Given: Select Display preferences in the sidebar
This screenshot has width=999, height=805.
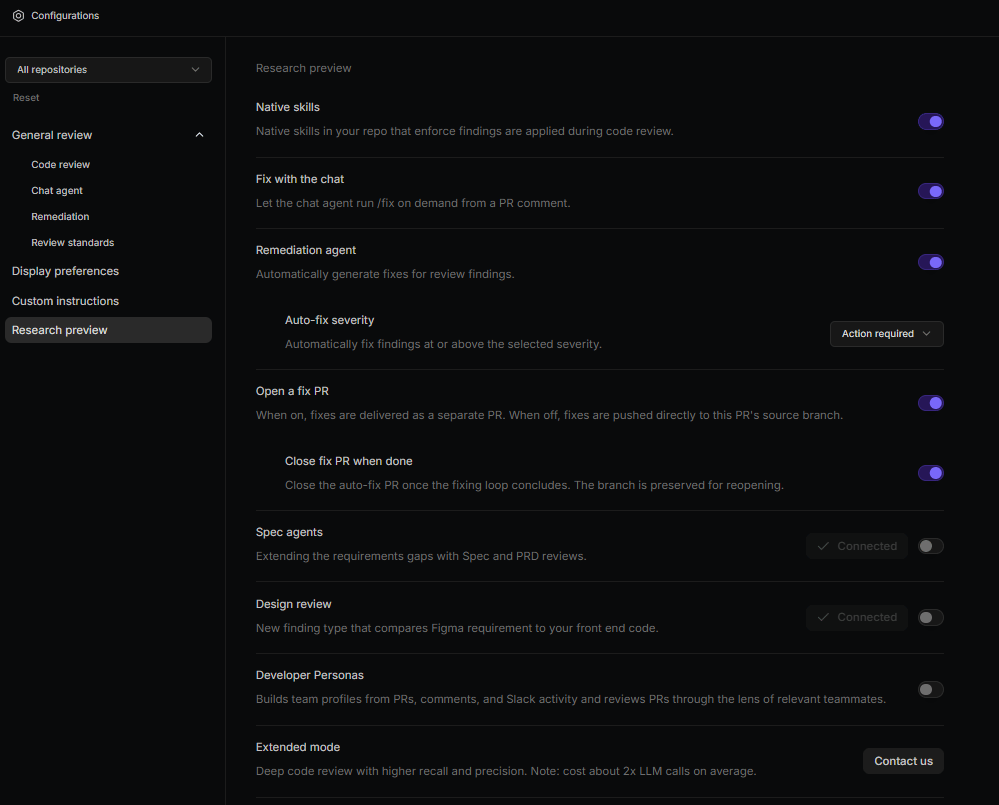Looking at the screenshot, I should [65, 271].
